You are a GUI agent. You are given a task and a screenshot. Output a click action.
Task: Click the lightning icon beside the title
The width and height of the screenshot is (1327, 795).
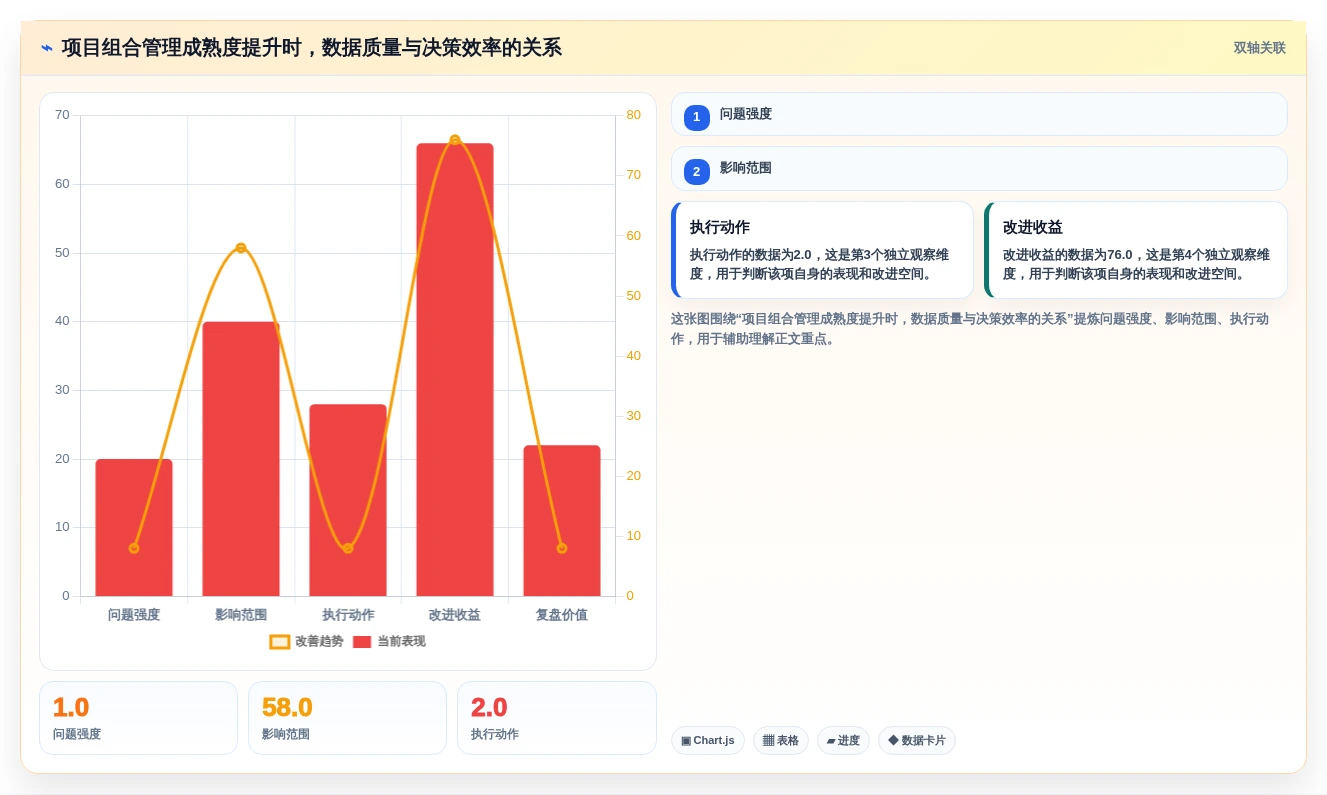tap(47, 48)
